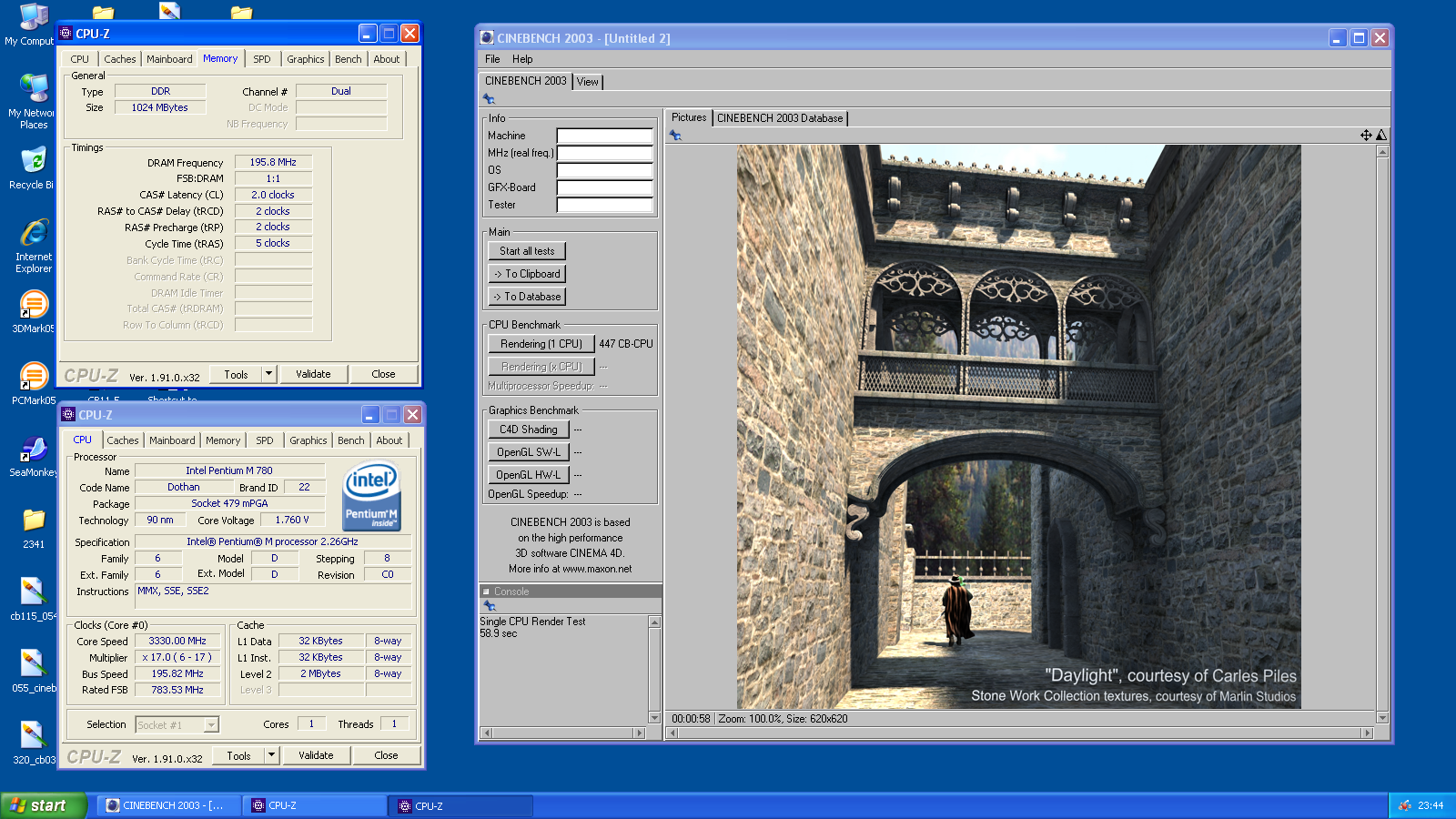The image size is (1456, 819).
Task: Click the Tools button in lower CPU-Z
Action: [238, 755]
